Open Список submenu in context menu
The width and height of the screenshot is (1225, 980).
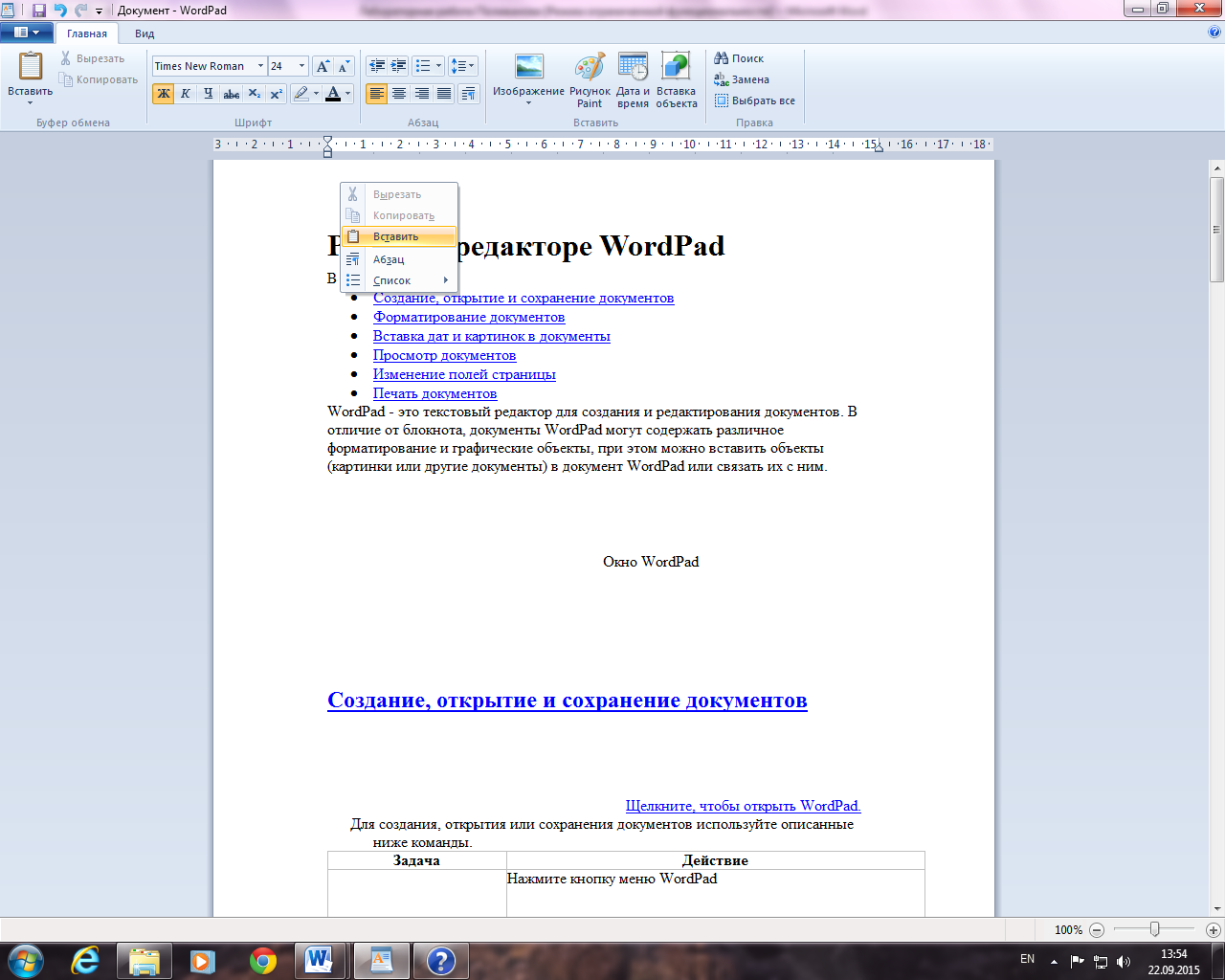(x=399, y=280)
